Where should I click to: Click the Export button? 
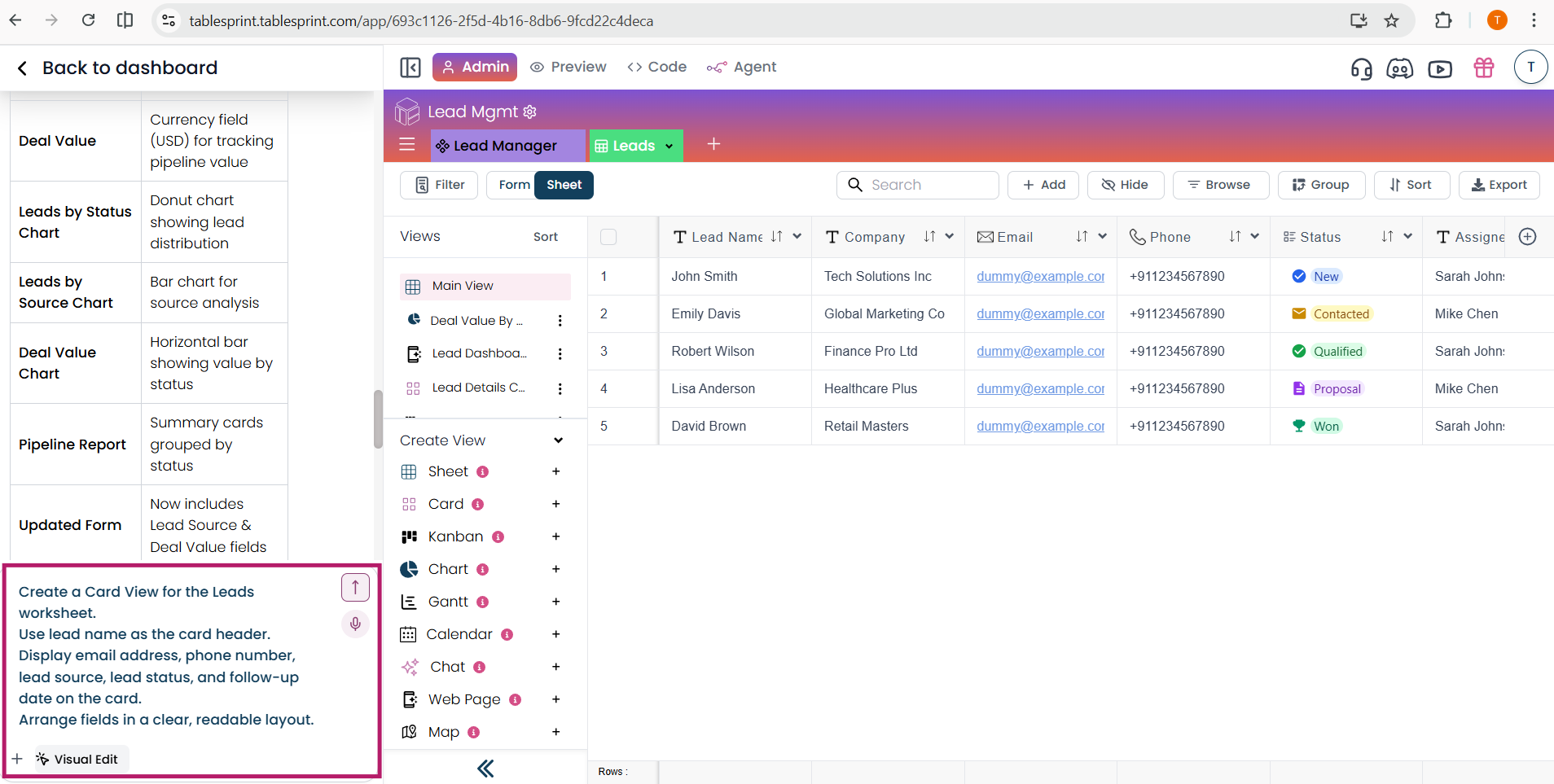1499,185
